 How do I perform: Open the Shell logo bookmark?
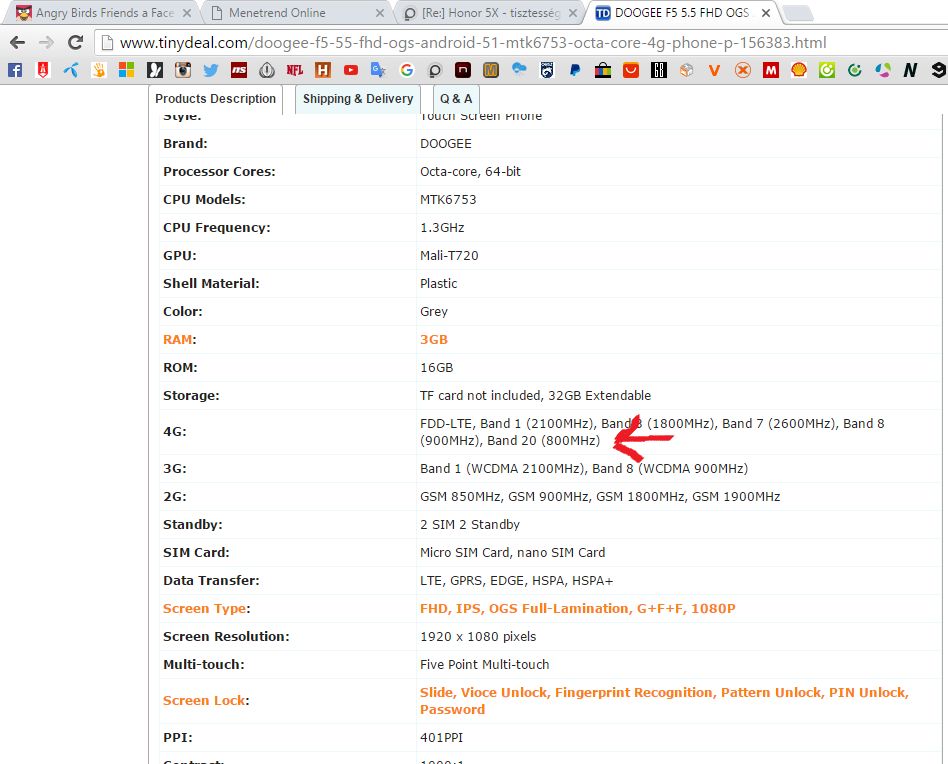[x=799, y=70]
